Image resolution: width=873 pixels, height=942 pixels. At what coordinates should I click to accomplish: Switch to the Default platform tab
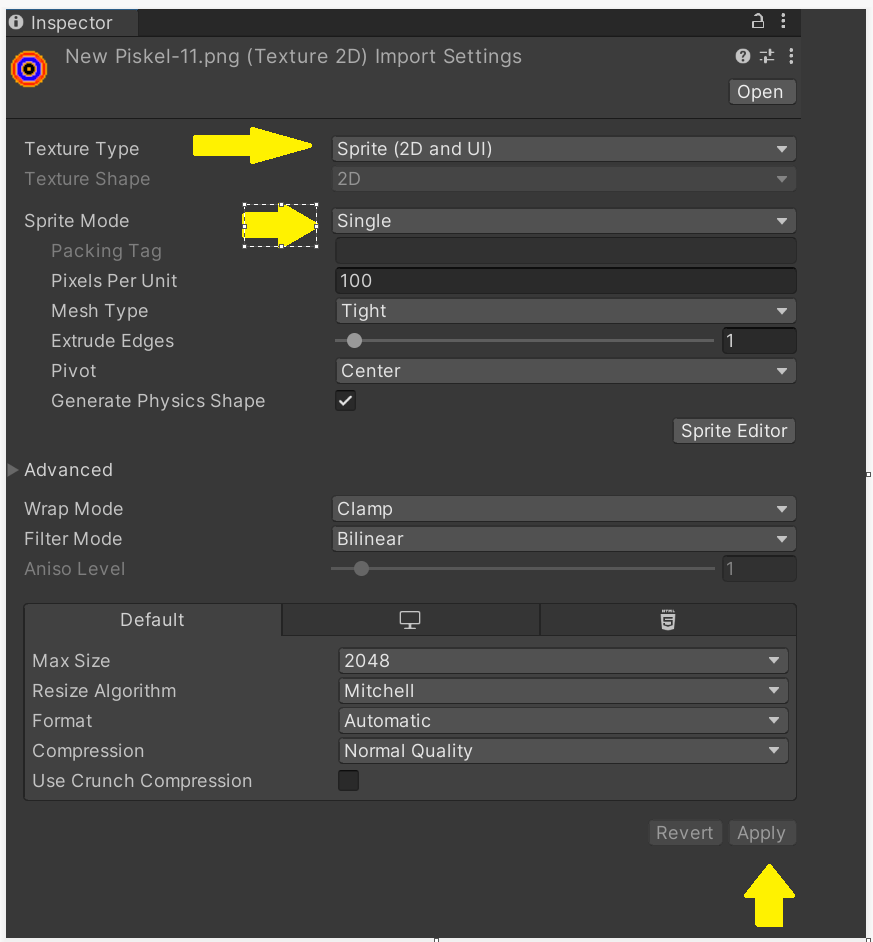(x=152, y=619)
